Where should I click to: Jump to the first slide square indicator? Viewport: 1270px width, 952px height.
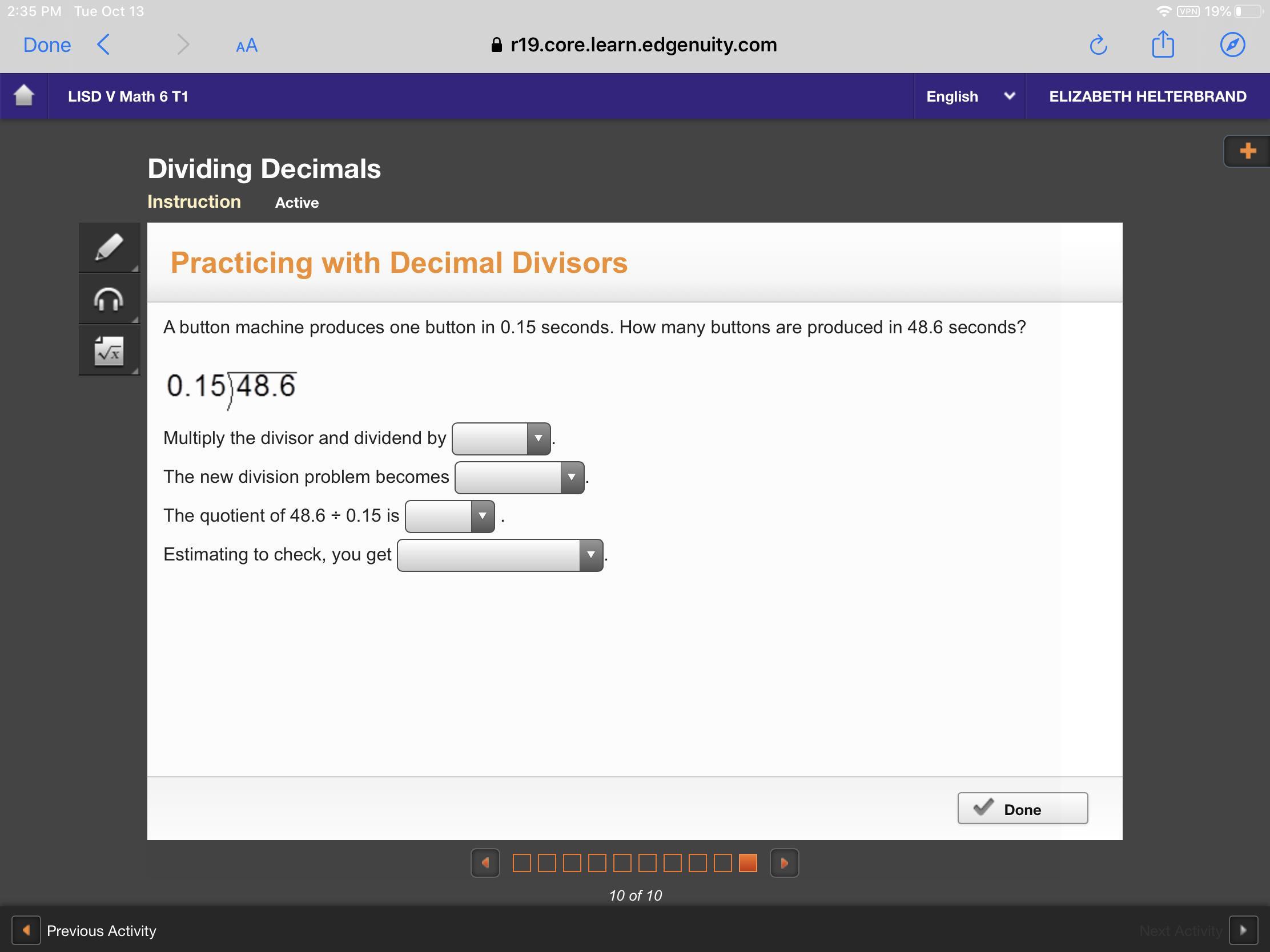(x=521, y=863)
